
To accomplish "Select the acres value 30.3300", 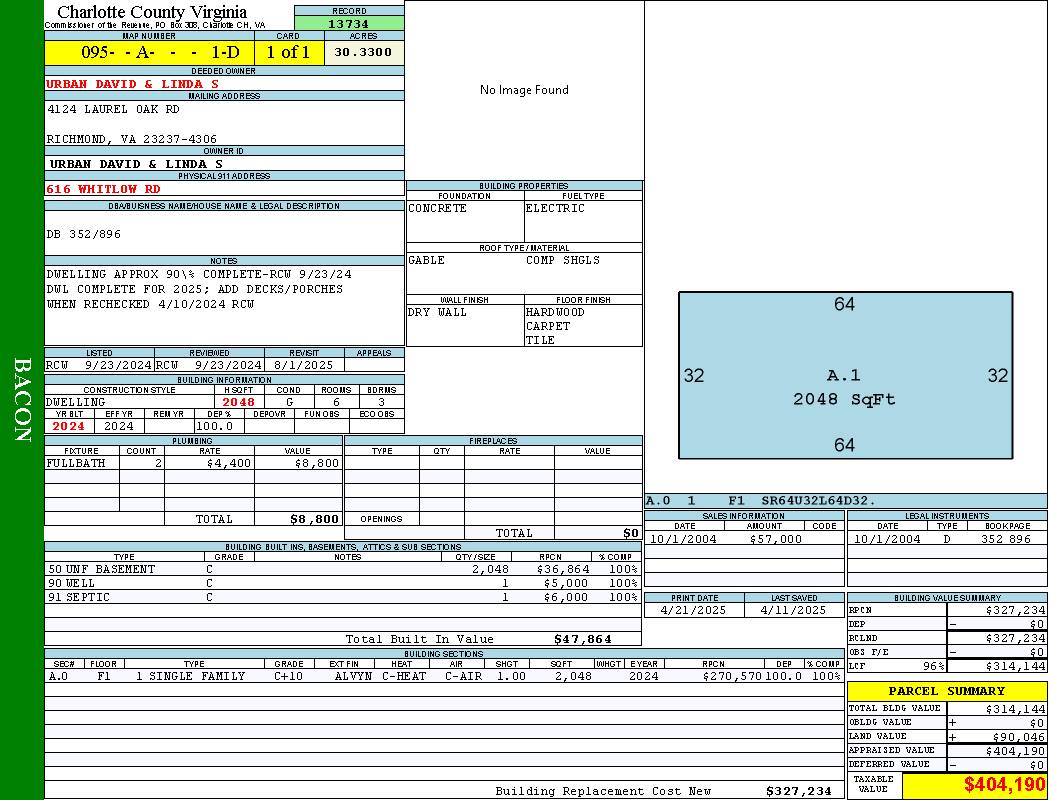I will pos(363,52).
